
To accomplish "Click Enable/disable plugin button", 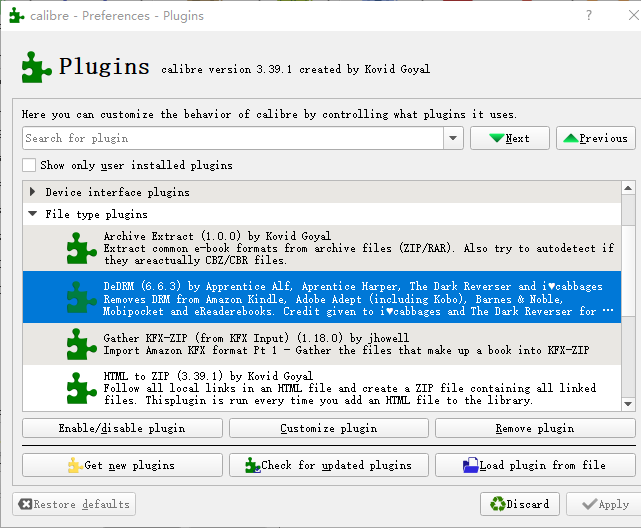I will [122, 428].
